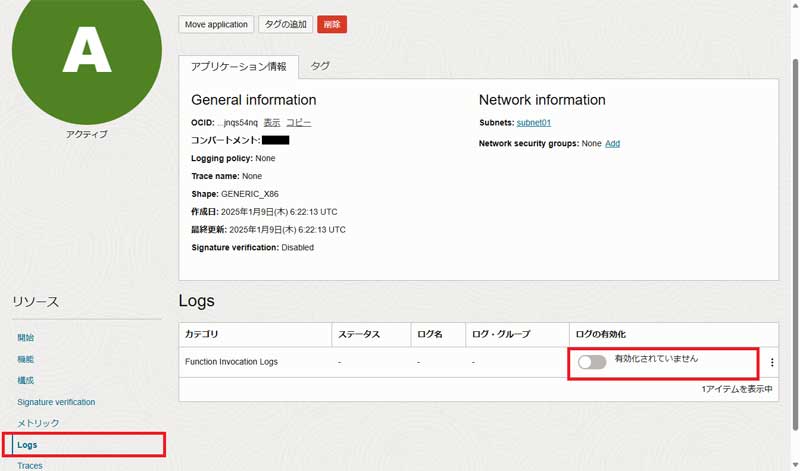Click the page vertical scrollbar
The height and width of the screenshot is (471, 800).
(795, 245)
